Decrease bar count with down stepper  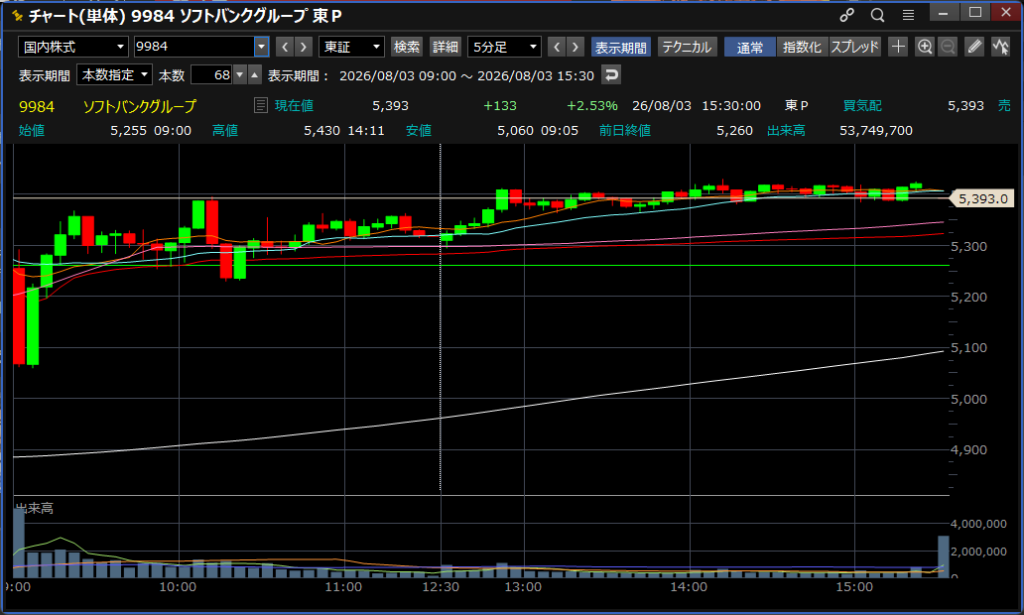240,75
